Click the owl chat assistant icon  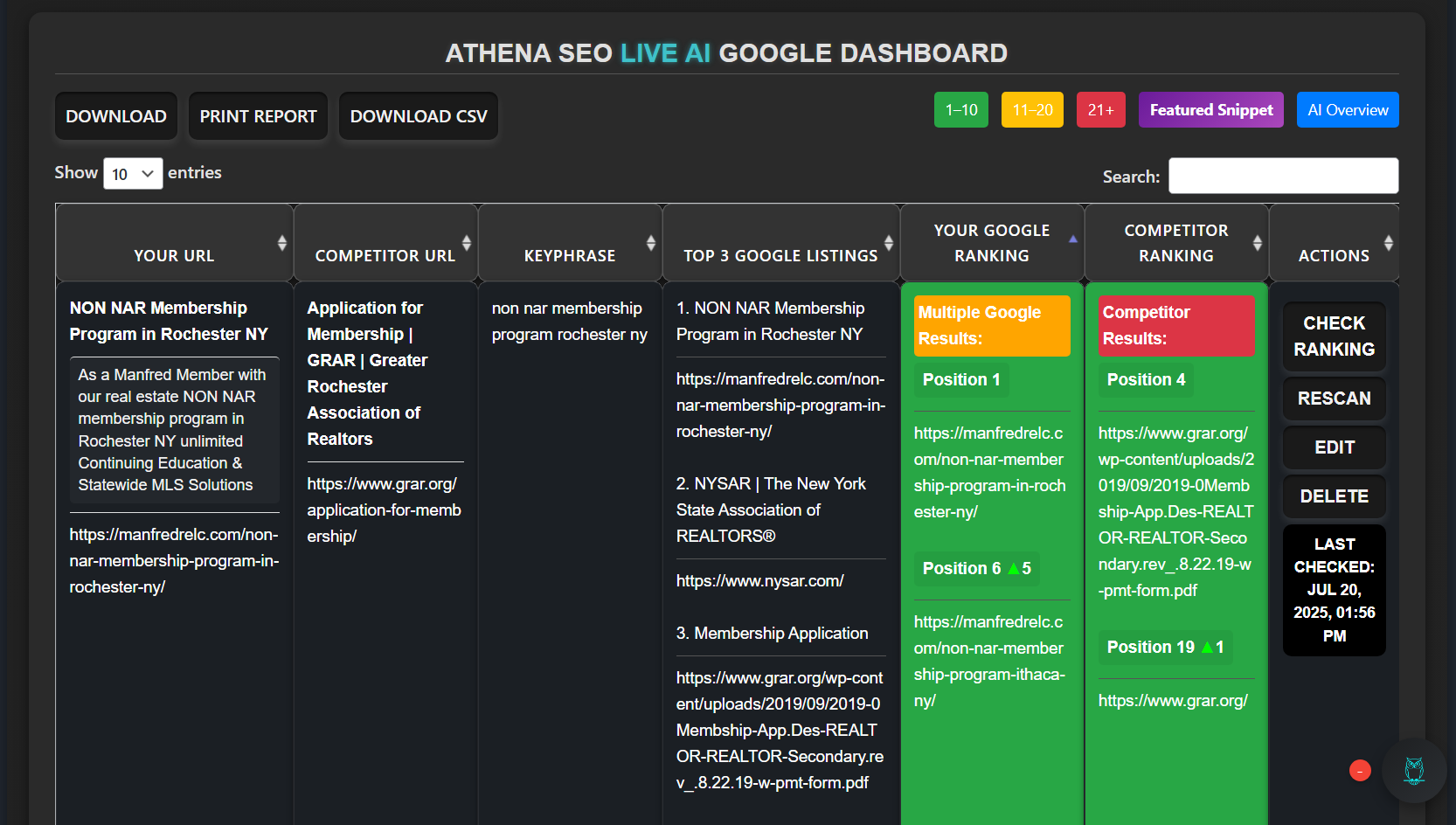click(x=1414, y=771)
